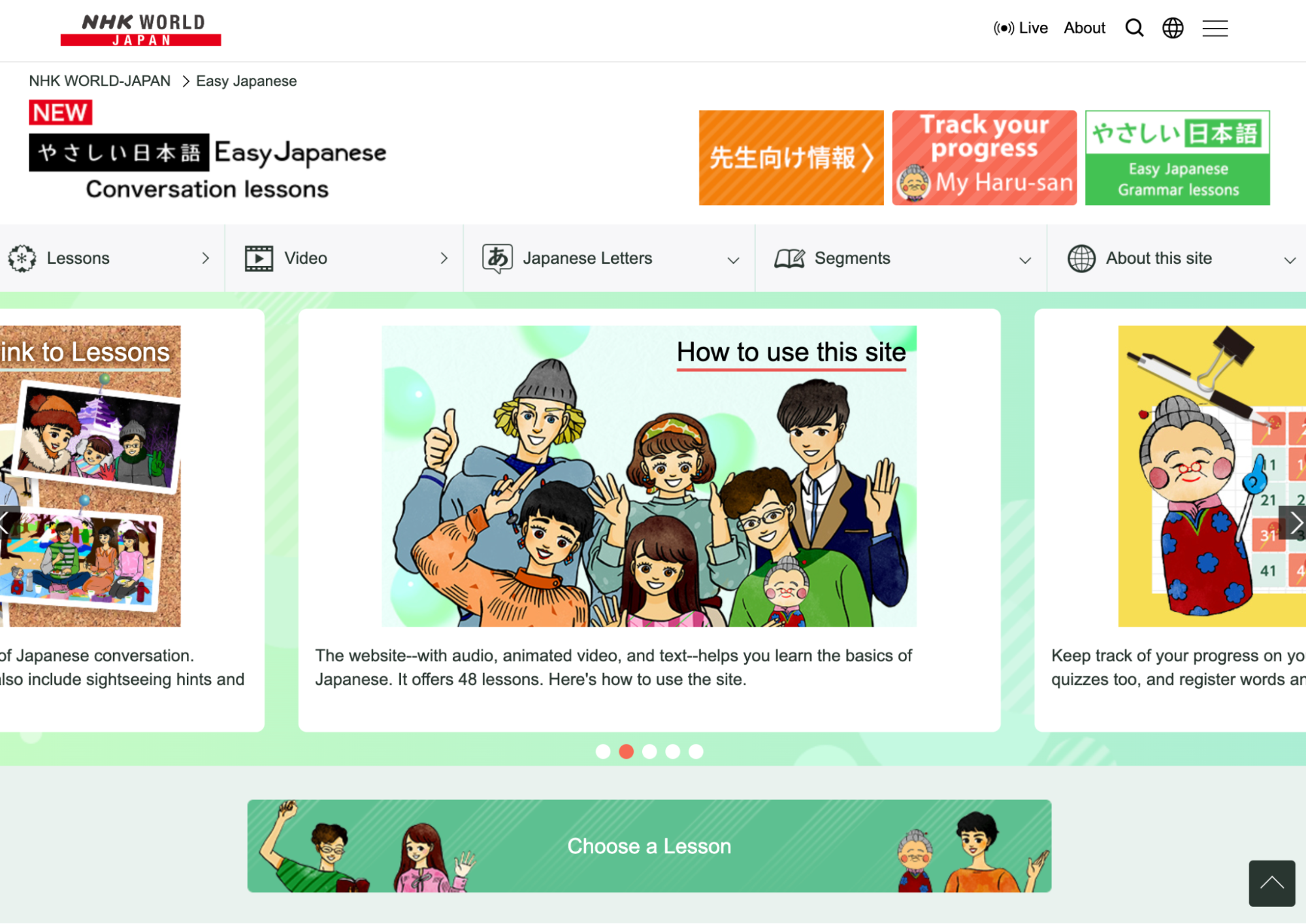The height and width of the screenshot is (924, 1306).
Task: Go to next carousel slide arrow
Action: pos(1293,522)
